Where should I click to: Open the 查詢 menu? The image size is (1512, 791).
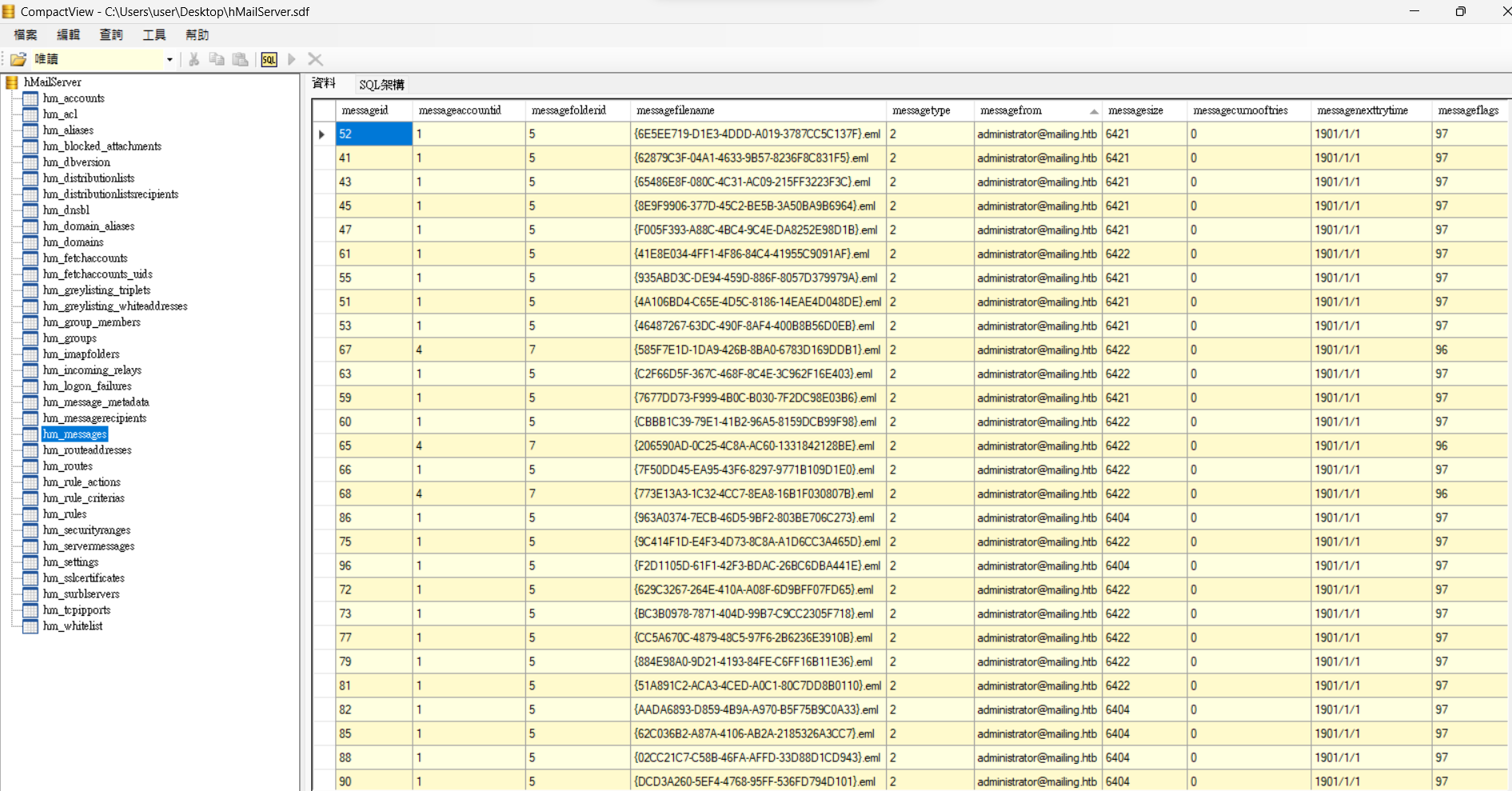111,35
